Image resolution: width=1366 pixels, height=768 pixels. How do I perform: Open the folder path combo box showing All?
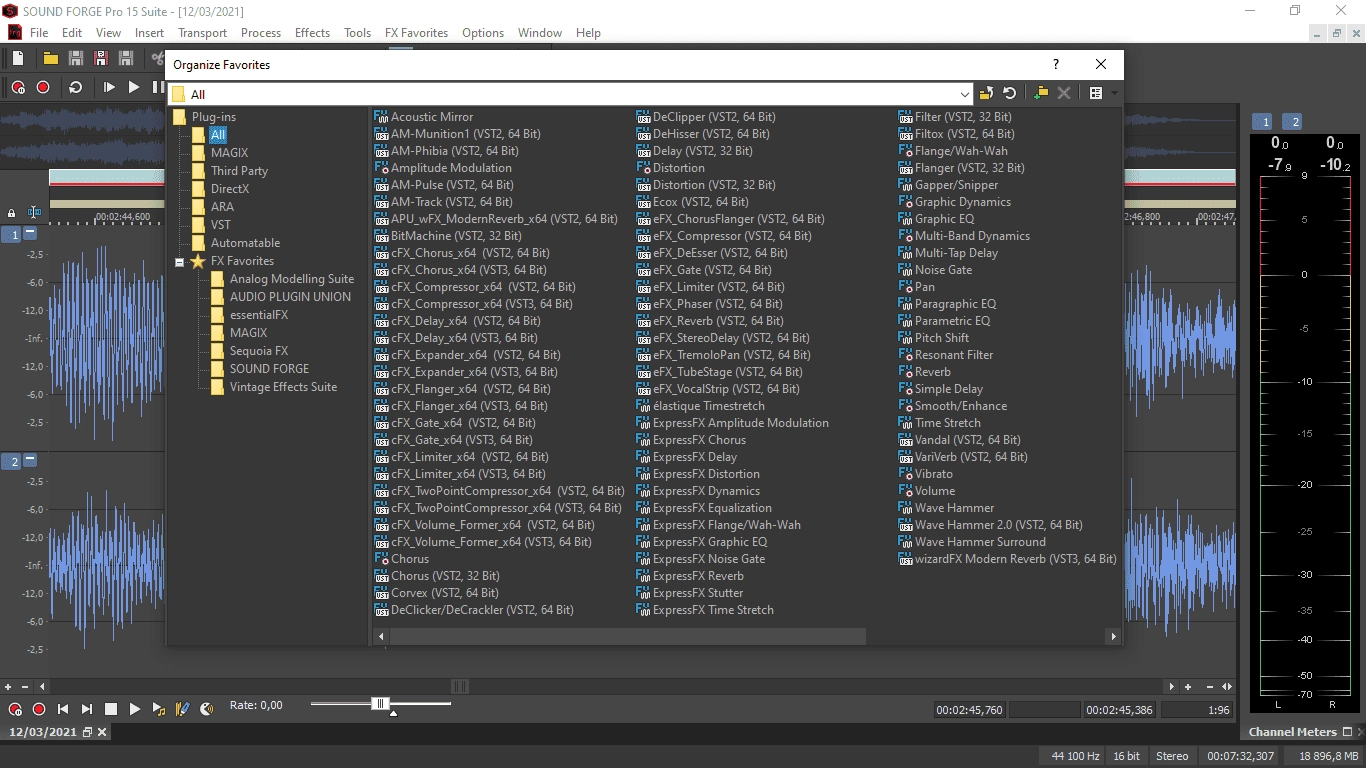(x=571, y=94)
